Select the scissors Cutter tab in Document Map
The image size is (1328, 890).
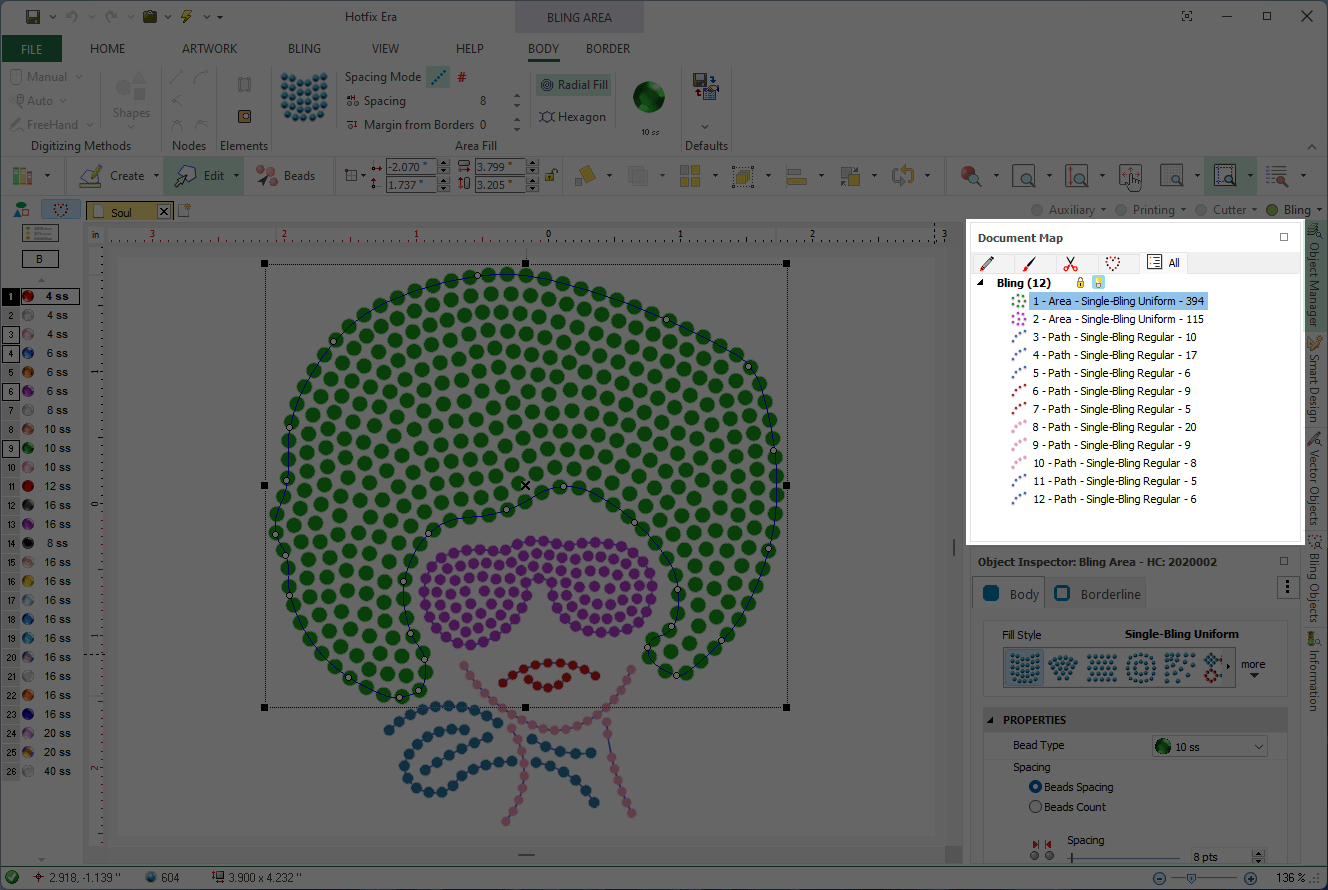point(1070,263)
